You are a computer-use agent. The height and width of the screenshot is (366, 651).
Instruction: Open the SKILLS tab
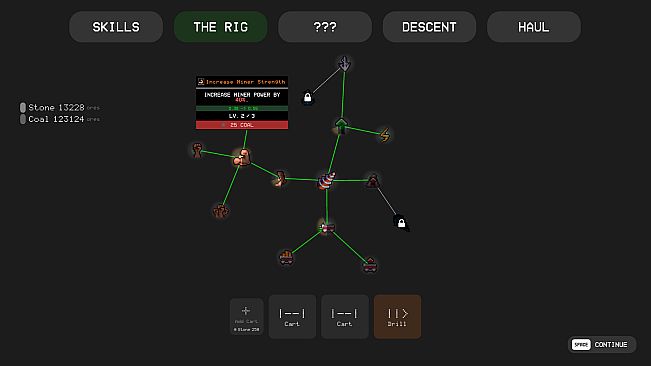click(x=116, y=27)
